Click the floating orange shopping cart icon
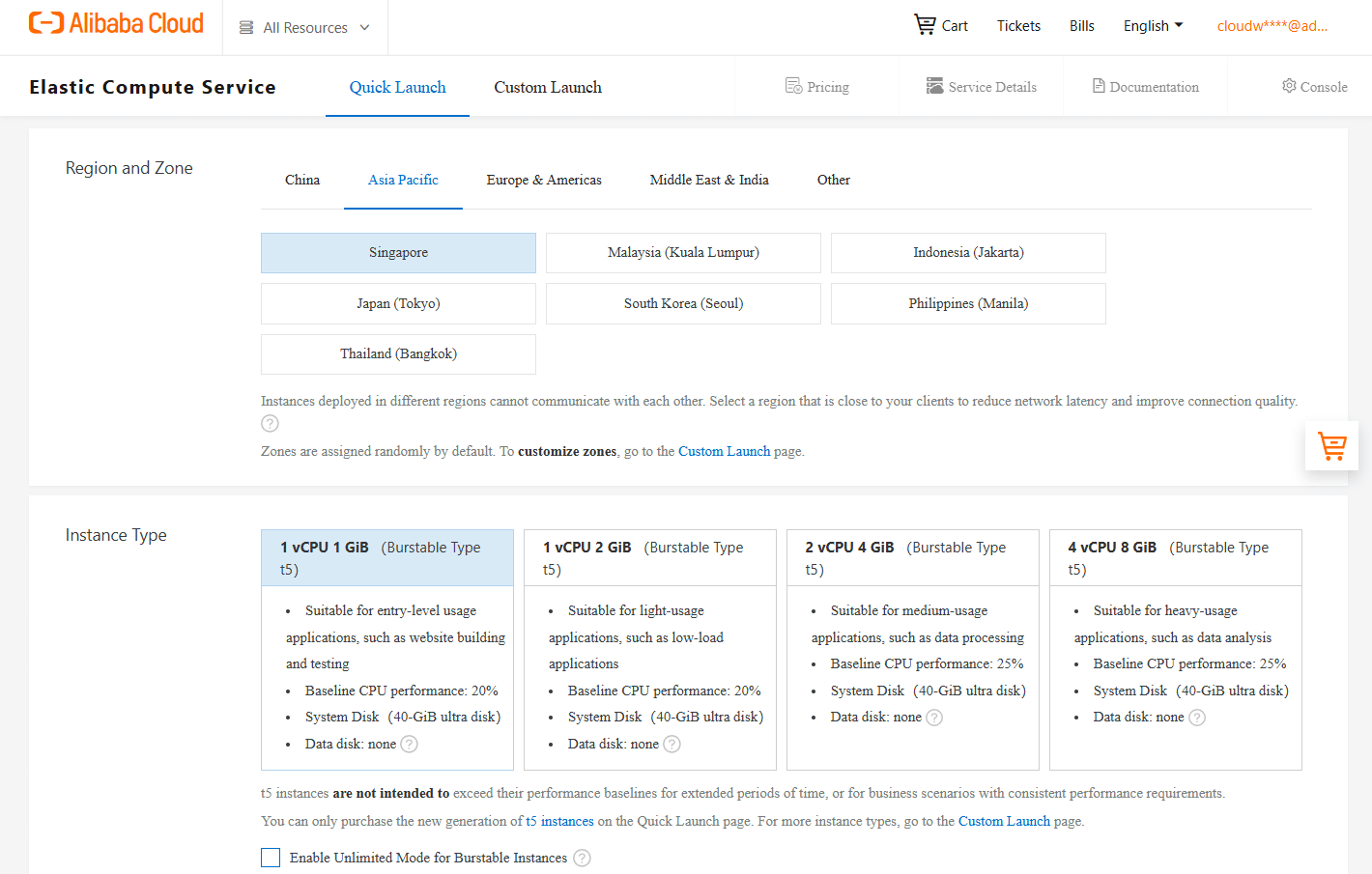 (1331, 446)
